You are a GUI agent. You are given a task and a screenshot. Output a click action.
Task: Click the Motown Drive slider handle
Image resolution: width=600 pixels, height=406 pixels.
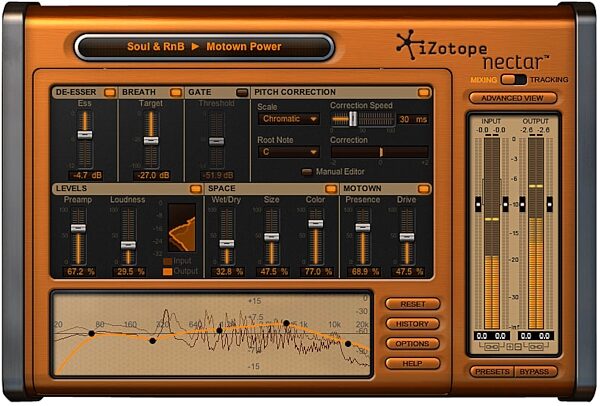[407, 237]
